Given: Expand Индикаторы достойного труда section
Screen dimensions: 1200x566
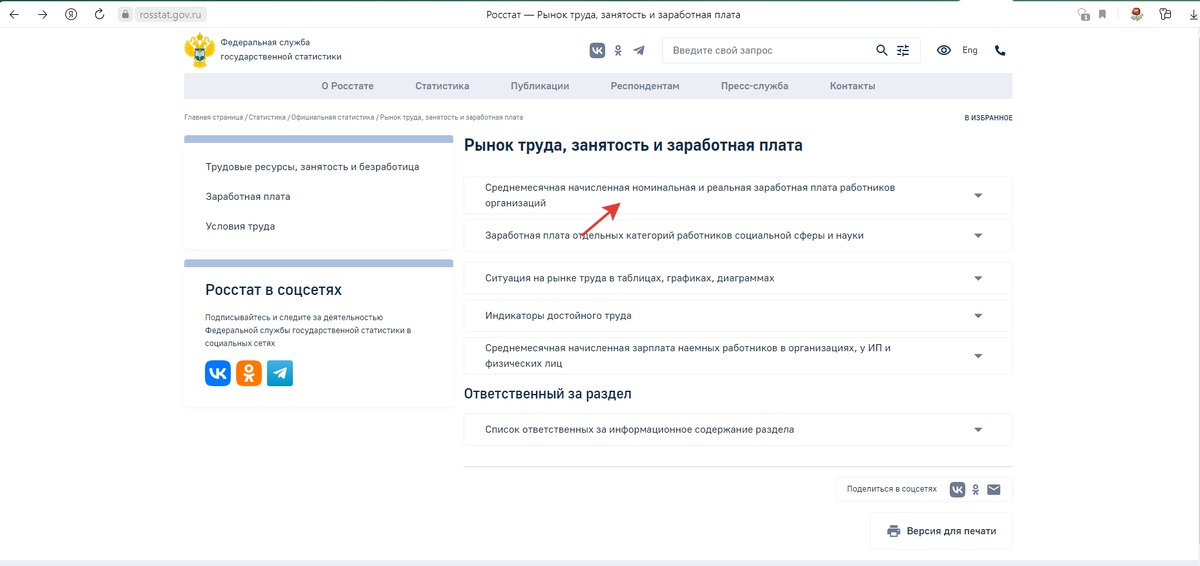Looking at the screenshot, I should [x=738, y=316].
